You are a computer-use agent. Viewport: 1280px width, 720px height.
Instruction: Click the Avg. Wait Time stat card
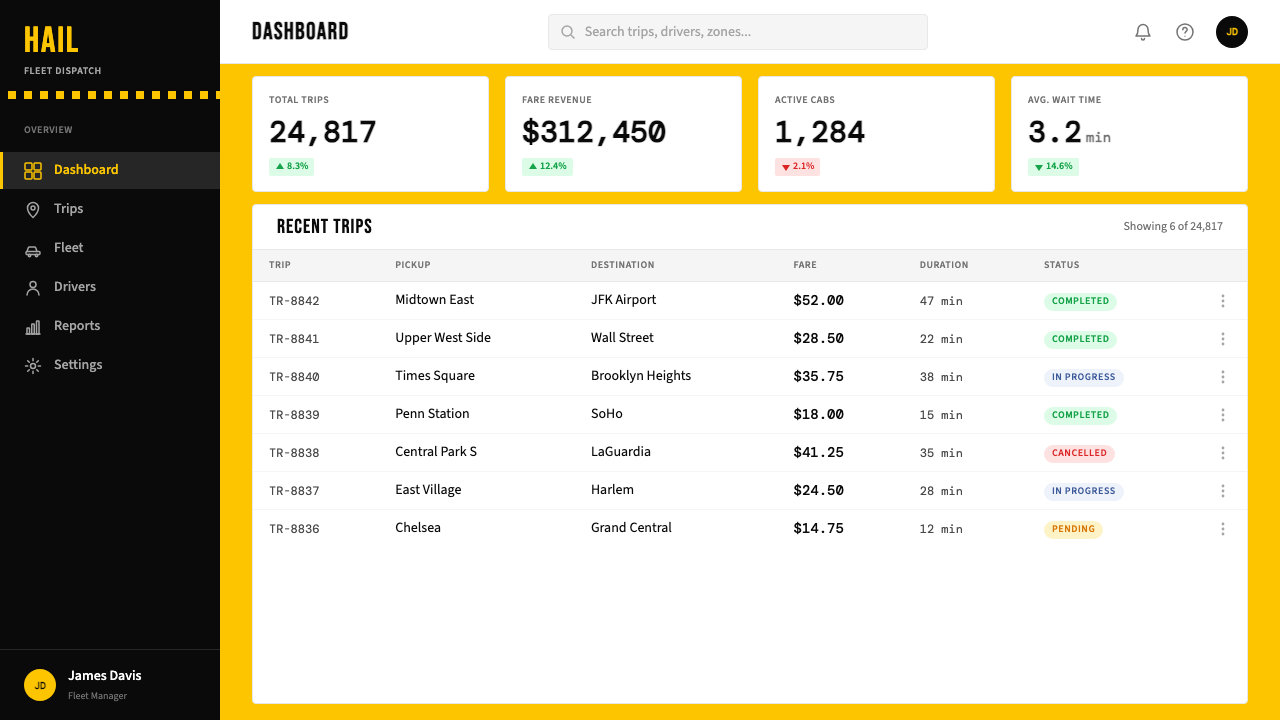click(x=1129, y=134)
